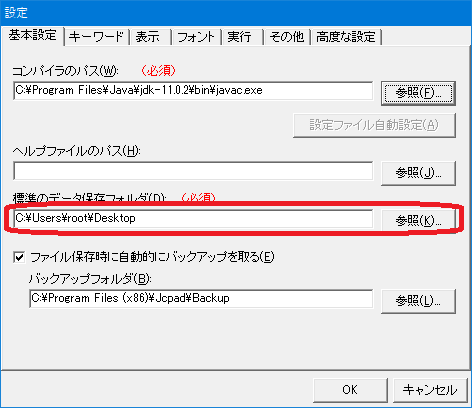Image resolution: width=472 pixels, height=408 pixels.
Task: Confirm settings with OK button
Action: [350, 390]
